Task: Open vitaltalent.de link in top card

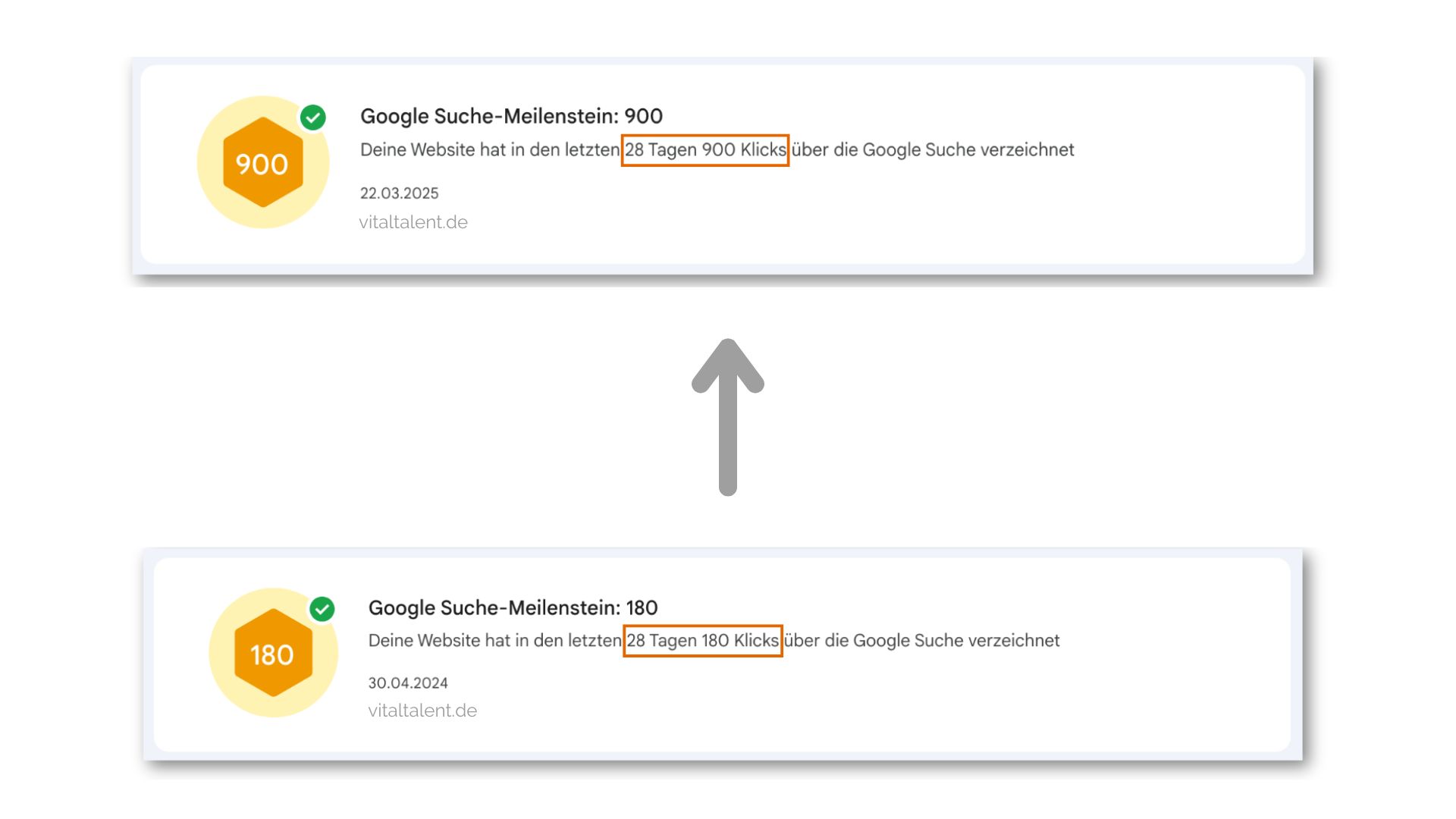Action: click(x=413, y=222)
